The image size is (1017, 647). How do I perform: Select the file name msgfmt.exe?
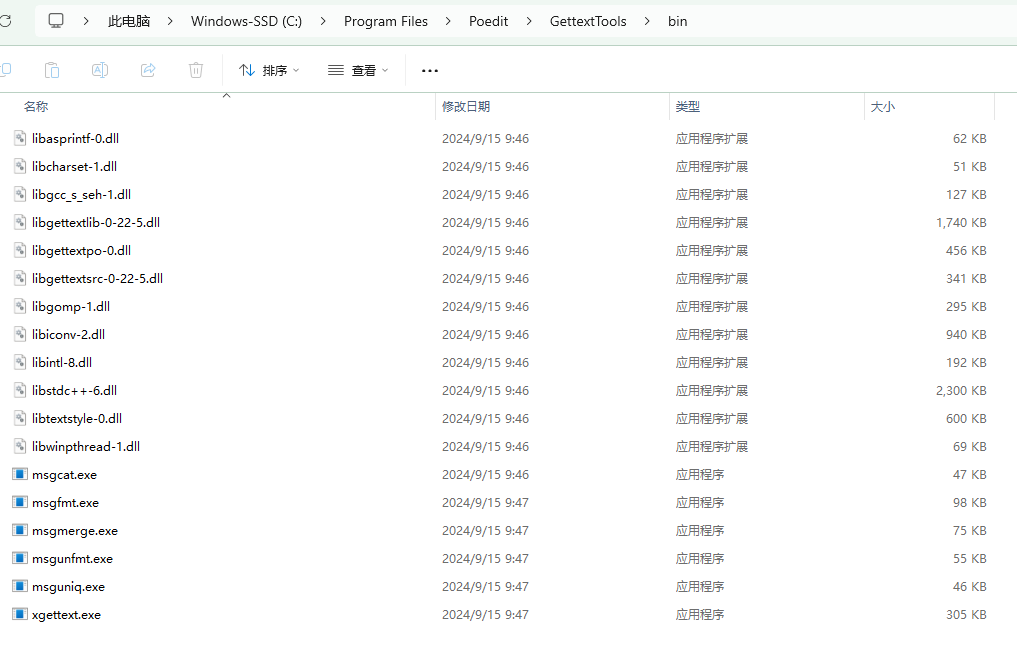click(x=66, y=502)
